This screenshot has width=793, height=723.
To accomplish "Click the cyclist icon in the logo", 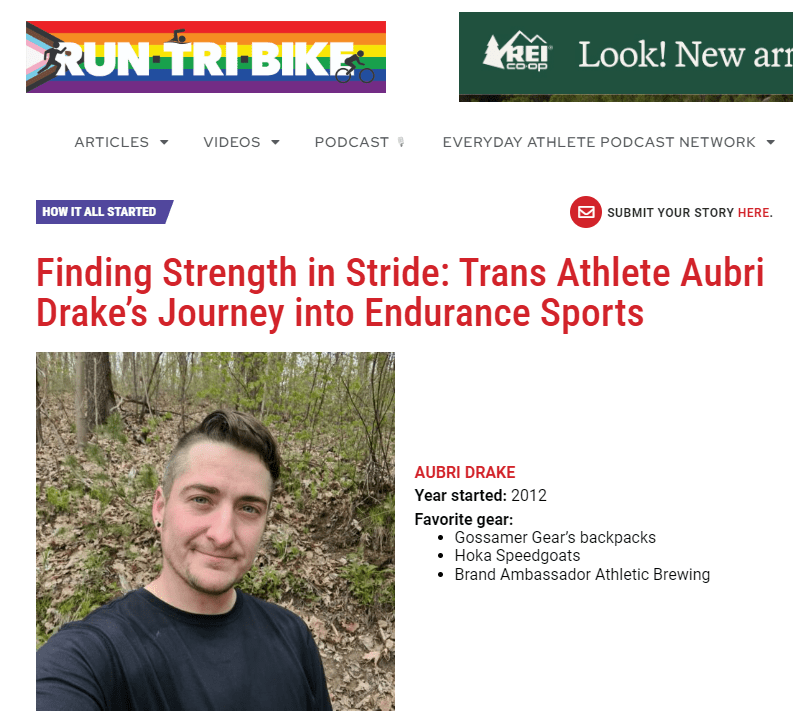I will [x=353, y=66].
